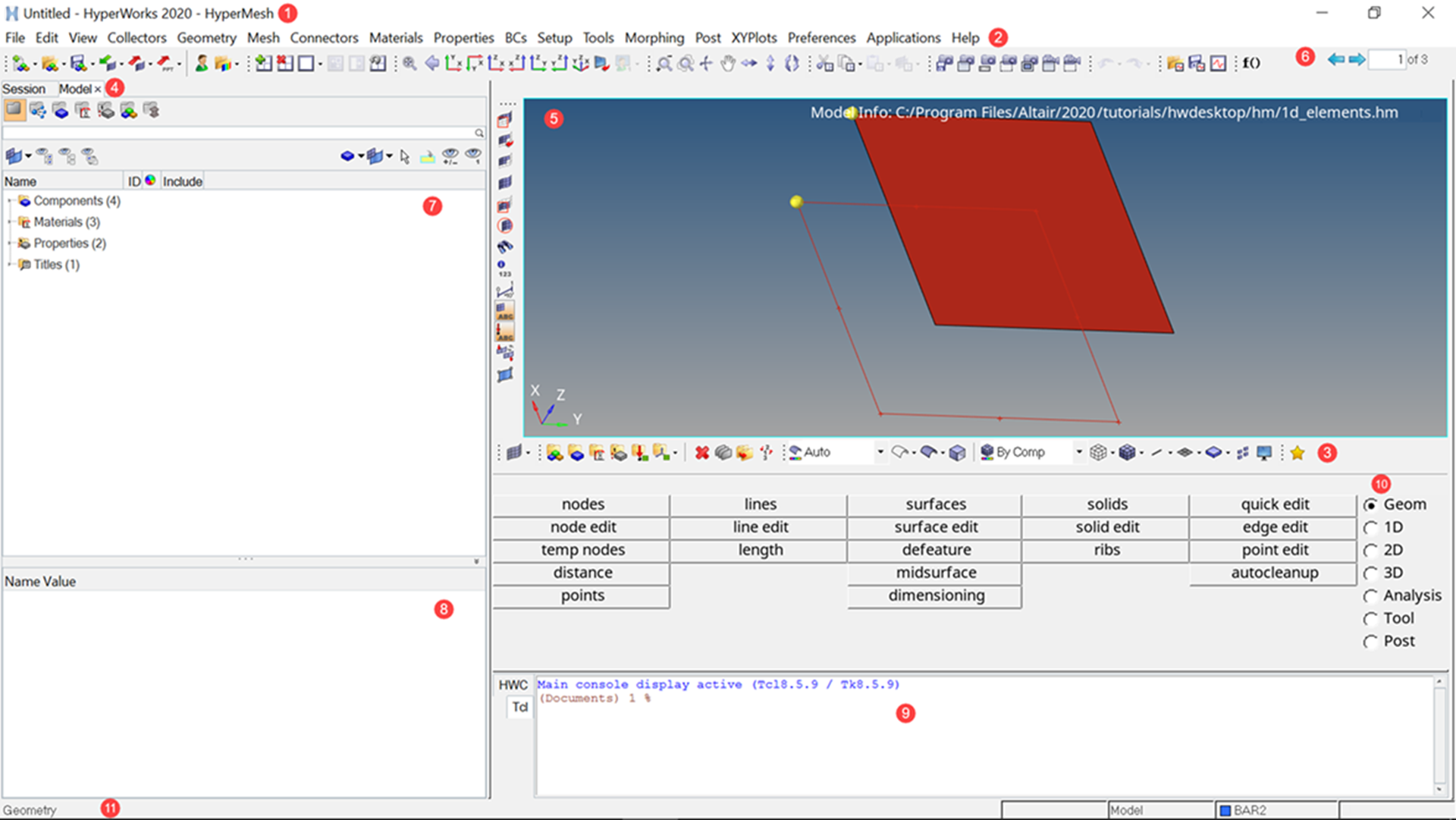Open the By Comp visualization dropdown
Image resolution: width=1456 pixels, height=820 pixels.
coord(1078,452)
